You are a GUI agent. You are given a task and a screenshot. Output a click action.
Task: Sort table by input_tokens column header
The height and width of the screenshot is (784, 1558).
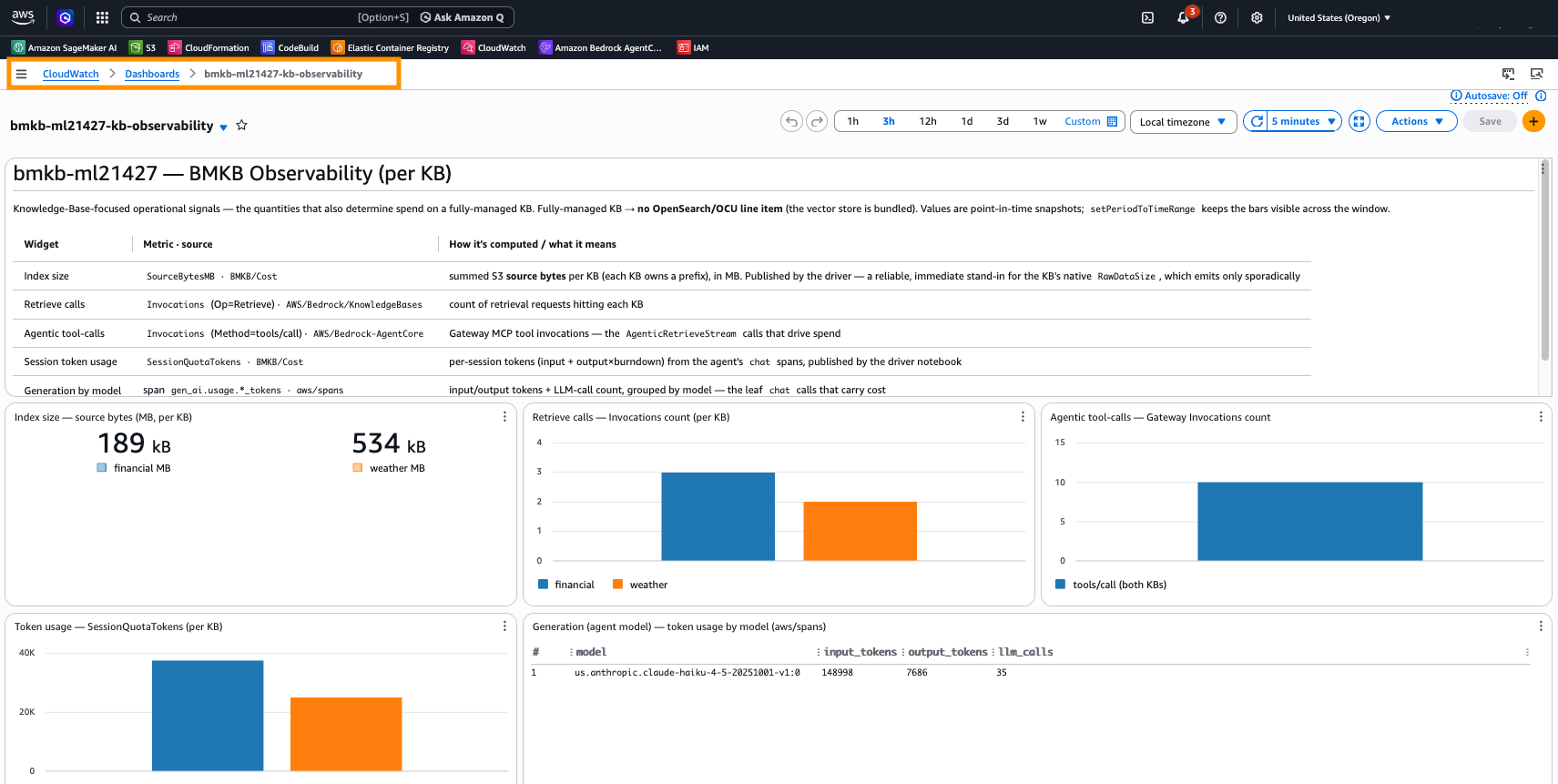point(860,652)
